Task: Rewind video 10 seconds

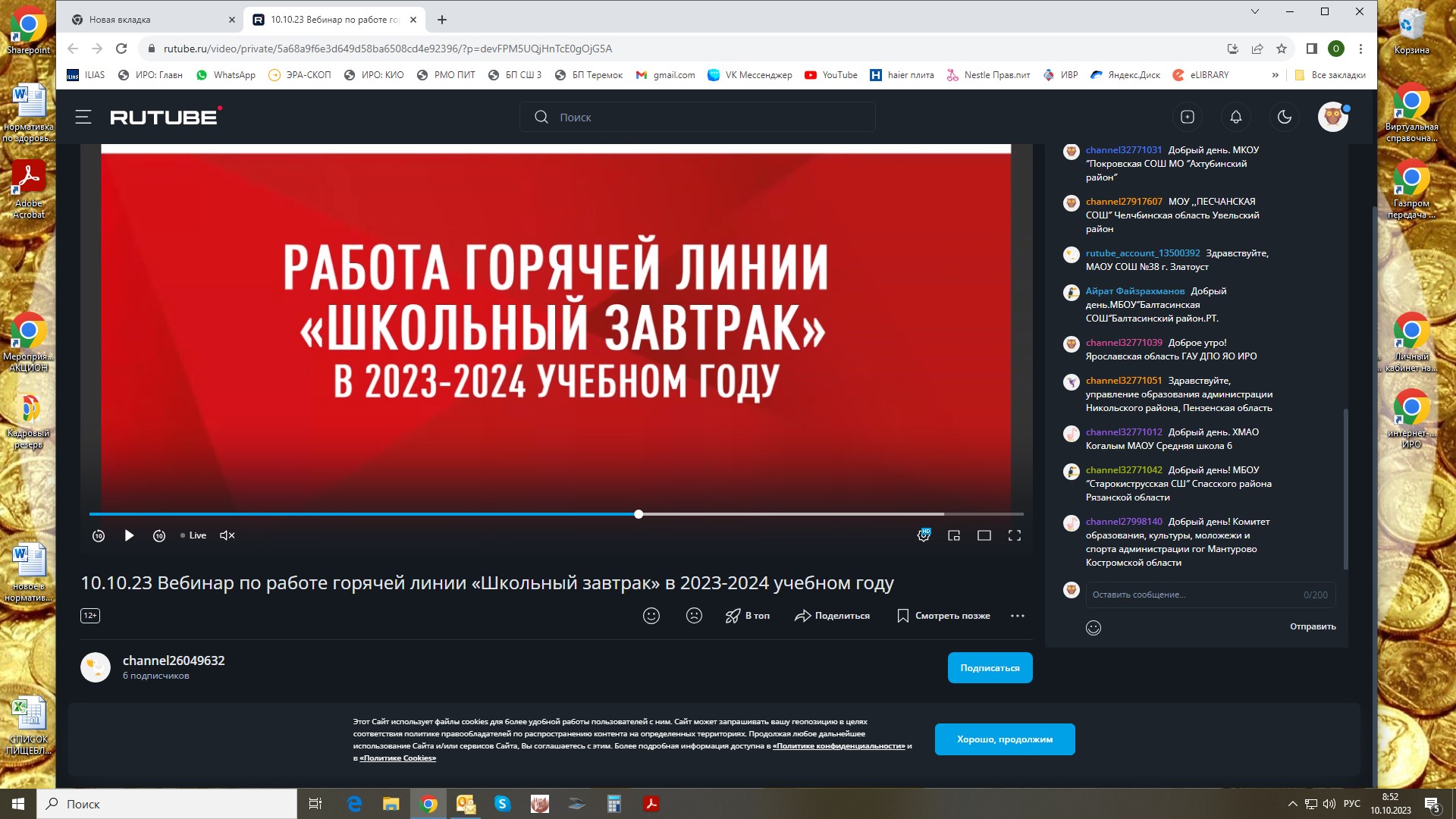Action: tap(99, 535)
